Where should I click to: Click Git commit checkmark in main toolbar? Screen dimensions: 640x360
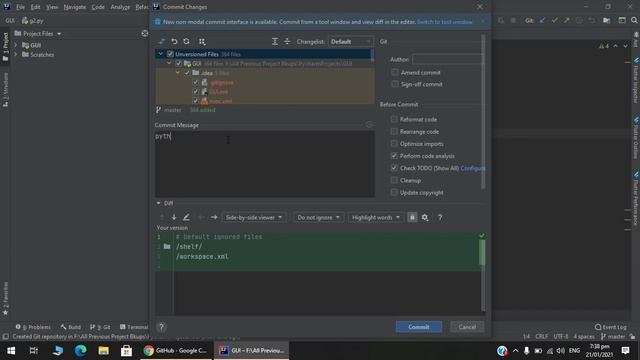[x=555, y=20]
